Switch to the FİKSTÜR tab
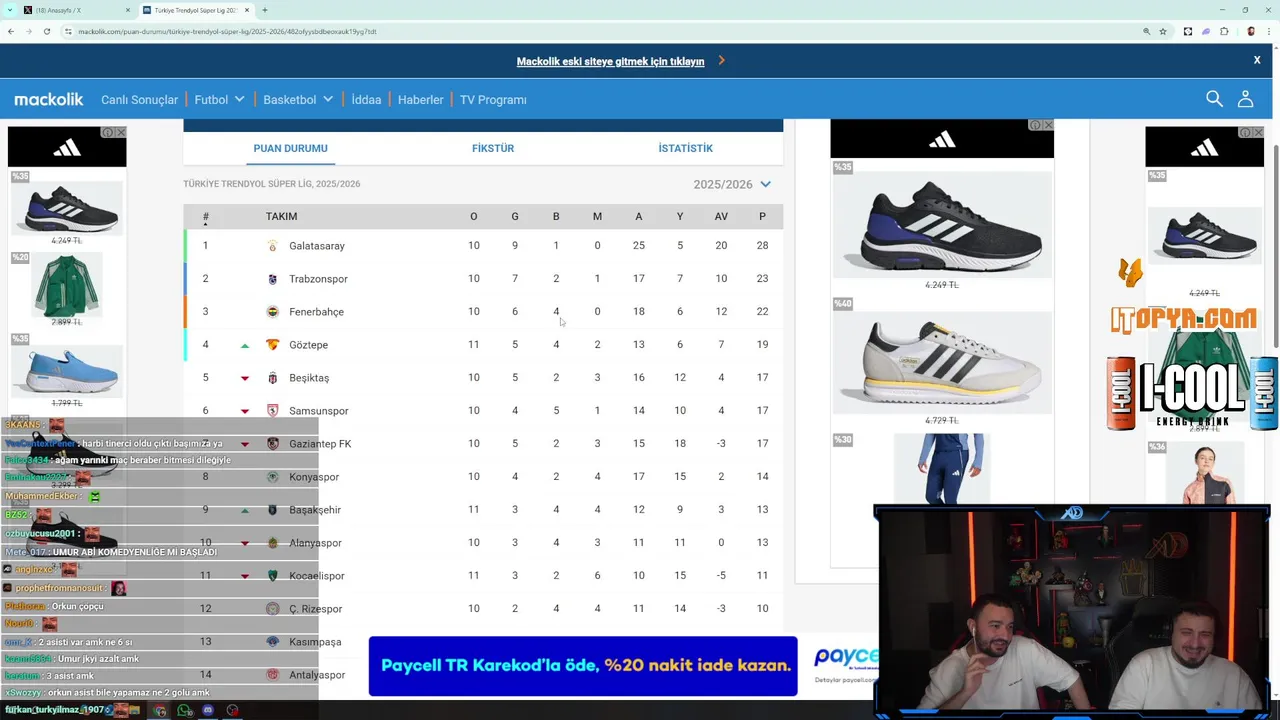Image resolution: width=1280 pixels, height=720 pixels. [493, 148]
